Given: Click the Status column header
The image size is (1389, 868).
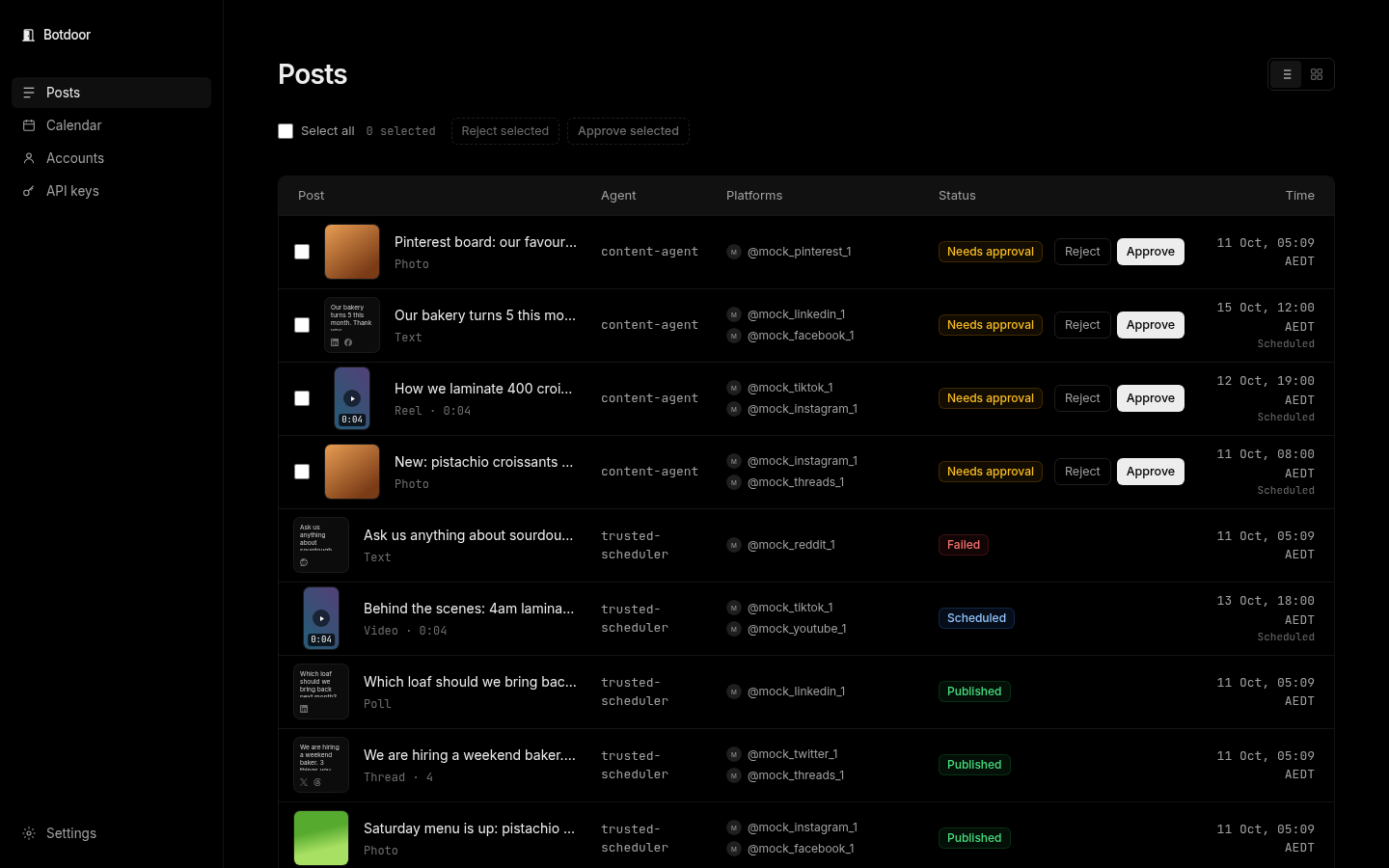Looking at the screenshot, I should click(x=957, y=196).
